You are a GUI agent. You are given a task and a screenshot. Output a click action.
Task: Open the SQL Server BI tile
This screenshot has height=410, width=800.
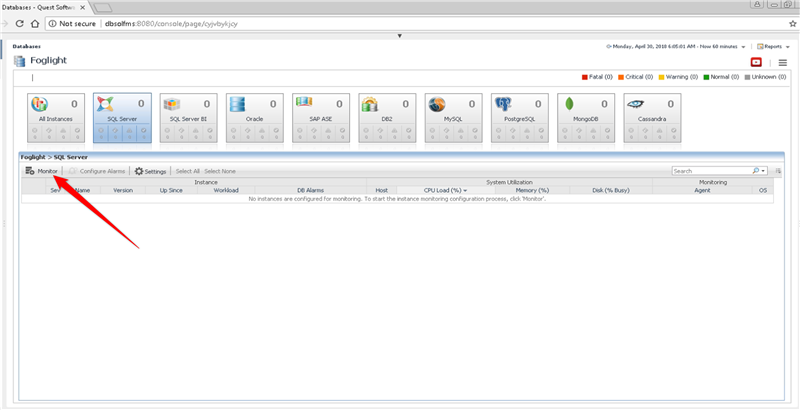[188, 118]
